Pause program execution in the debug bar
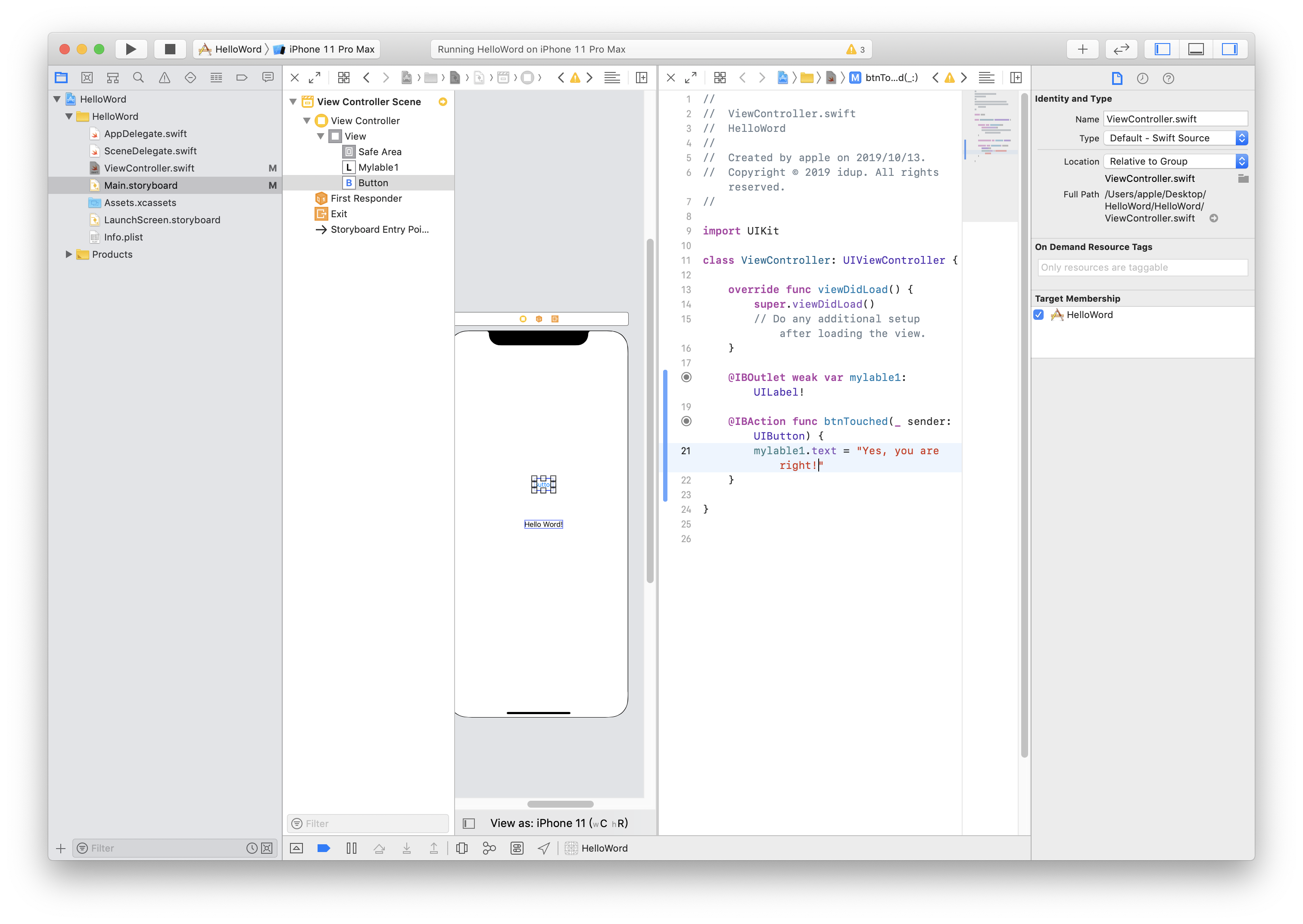This screenshot has width=1303, height=924. [x=352, y=848]
